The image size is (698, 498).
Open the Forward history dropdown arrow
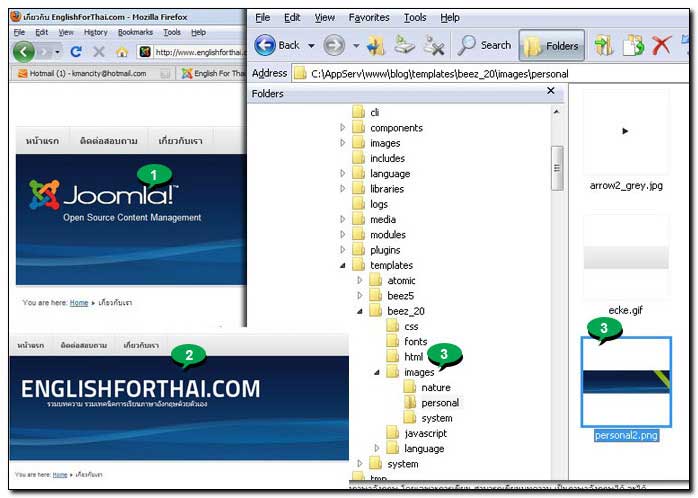click(356, 45)
